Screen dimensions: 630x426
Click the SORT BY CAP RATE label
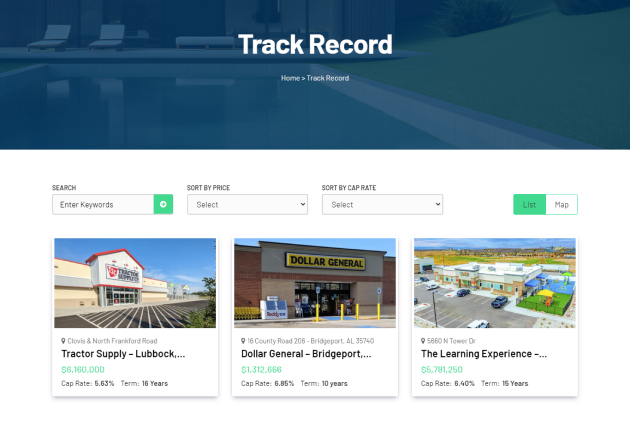(349, 188)
